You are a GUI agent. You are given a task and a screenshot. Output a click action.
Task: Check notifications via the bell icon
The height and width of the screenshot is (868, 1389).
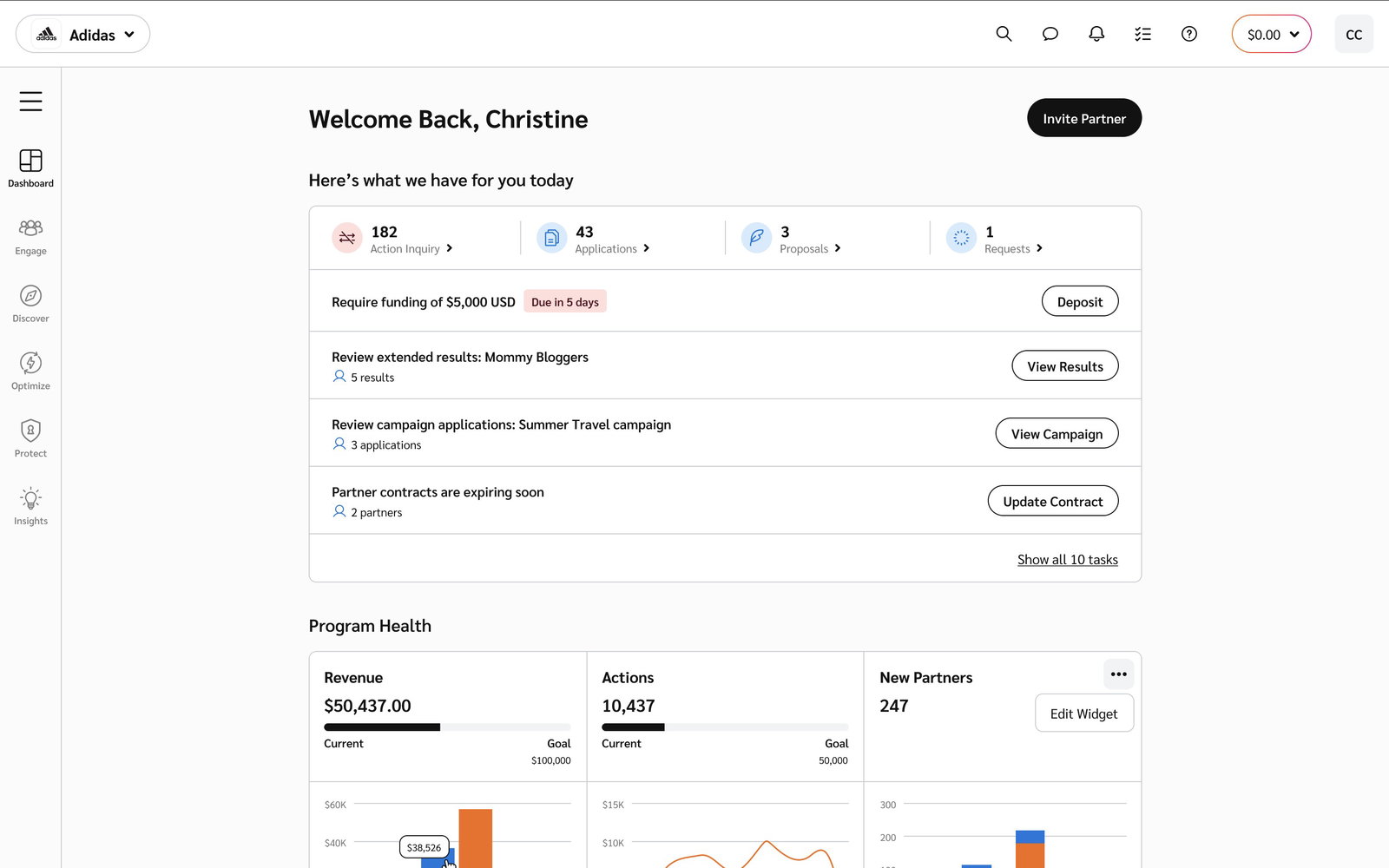1096,34
